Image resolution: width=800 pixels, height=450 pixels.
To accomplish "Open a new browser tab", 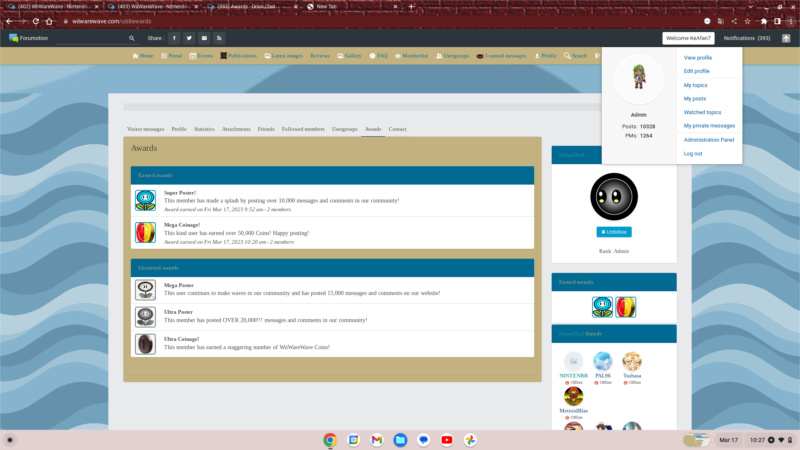I will coord(411,7).
